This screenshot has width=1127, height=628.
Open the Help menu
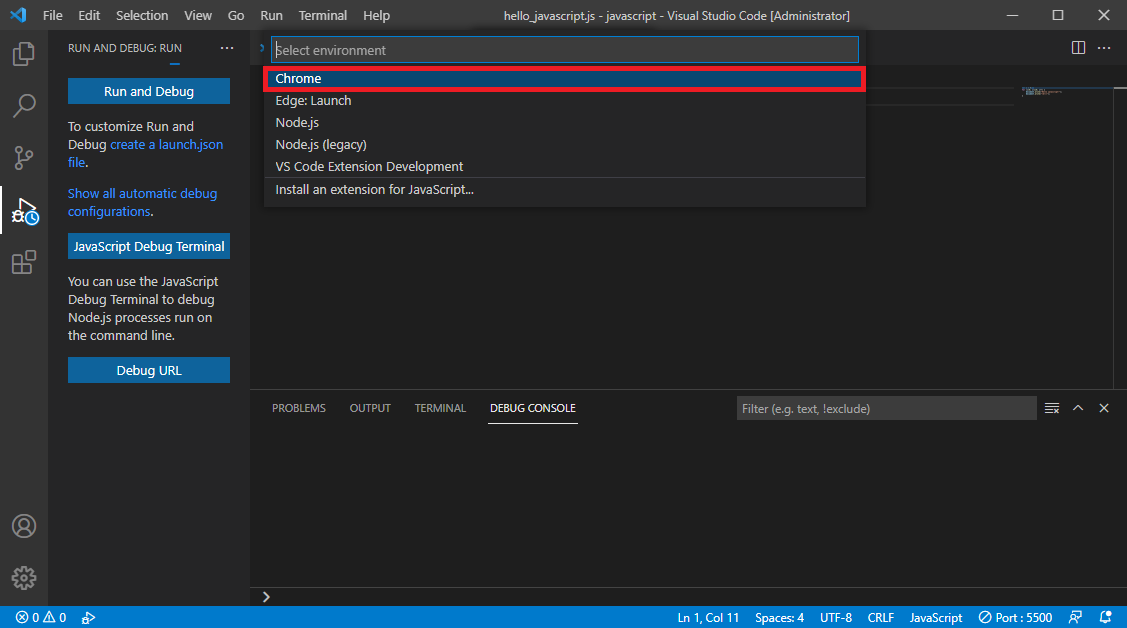[x=376, y=15]
